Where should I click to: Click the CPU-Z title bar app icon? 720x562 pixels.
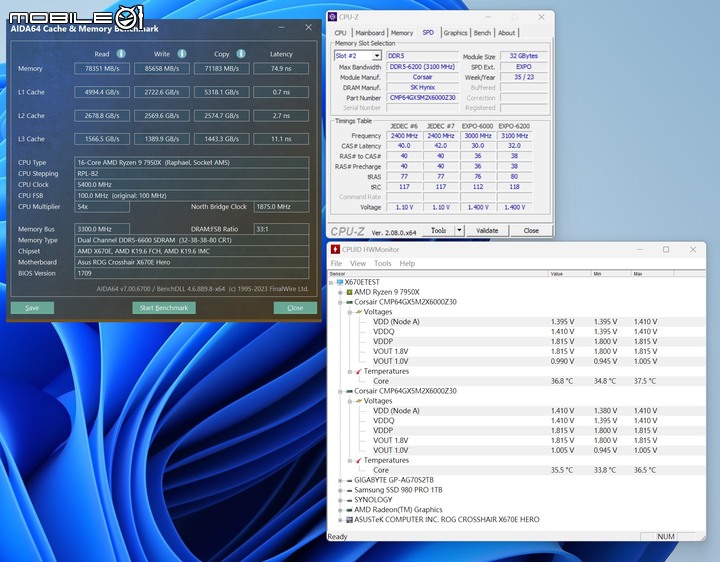click(x=332, y=17)
